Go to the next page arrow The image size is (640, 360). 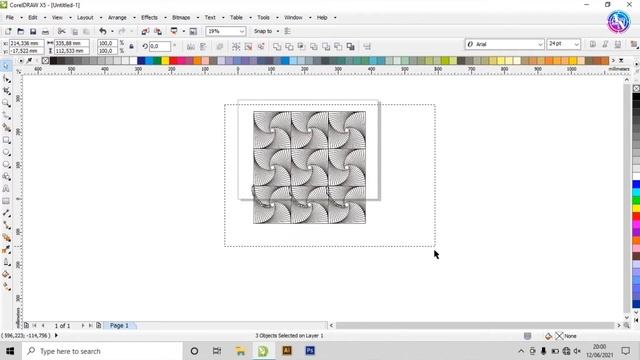(x=83, y=325)
